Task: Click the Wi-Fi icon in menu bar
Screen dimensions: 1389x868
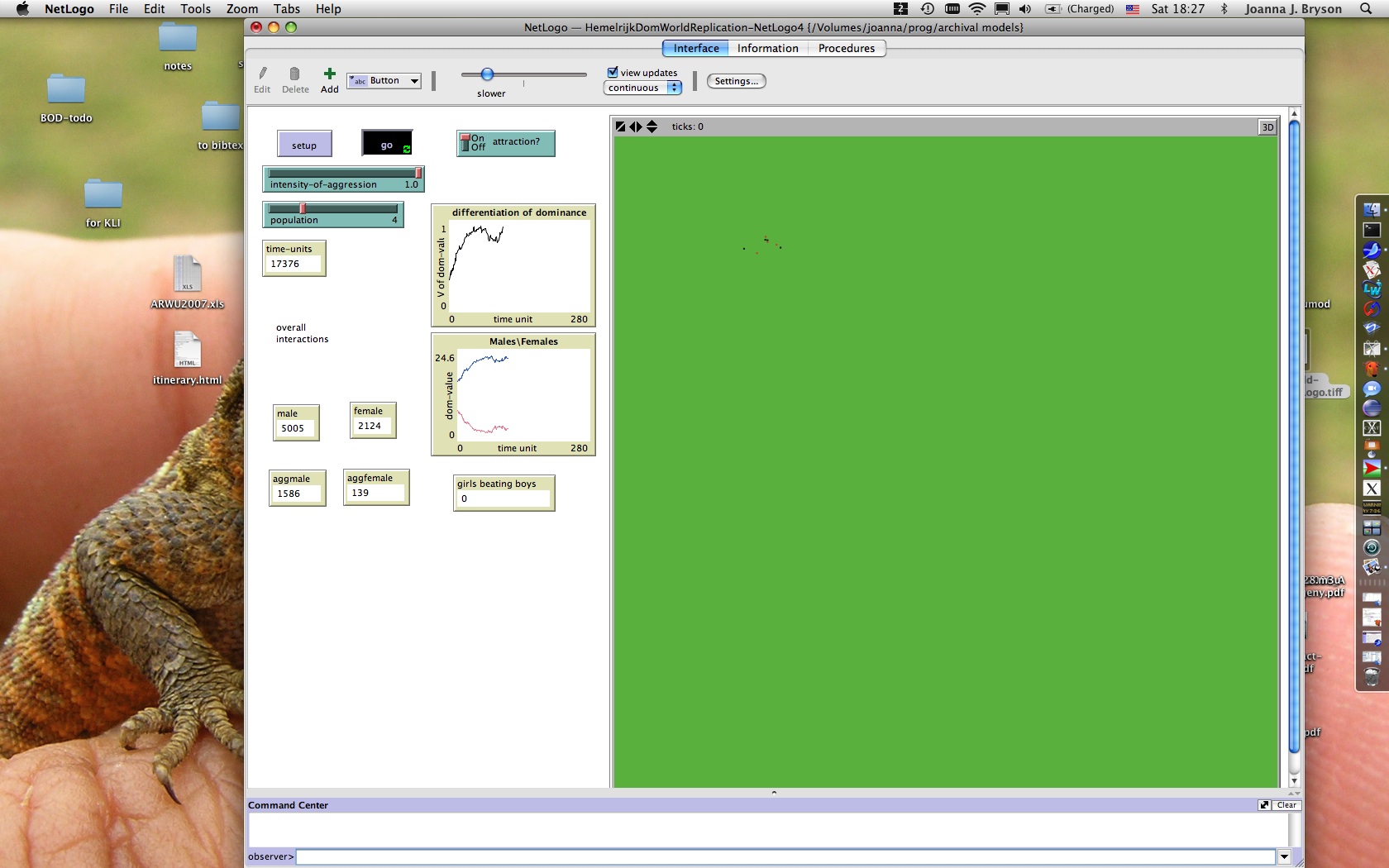Action: tap(976, 9)
